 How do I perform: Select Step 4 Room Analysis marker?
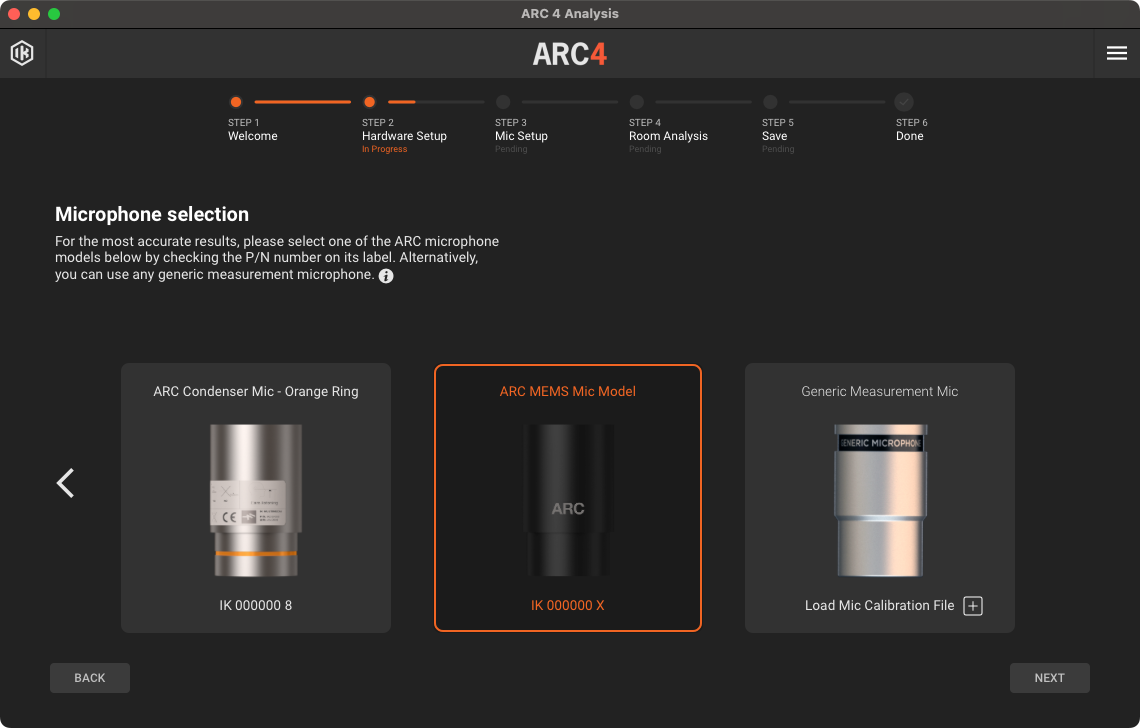point(637,102)
